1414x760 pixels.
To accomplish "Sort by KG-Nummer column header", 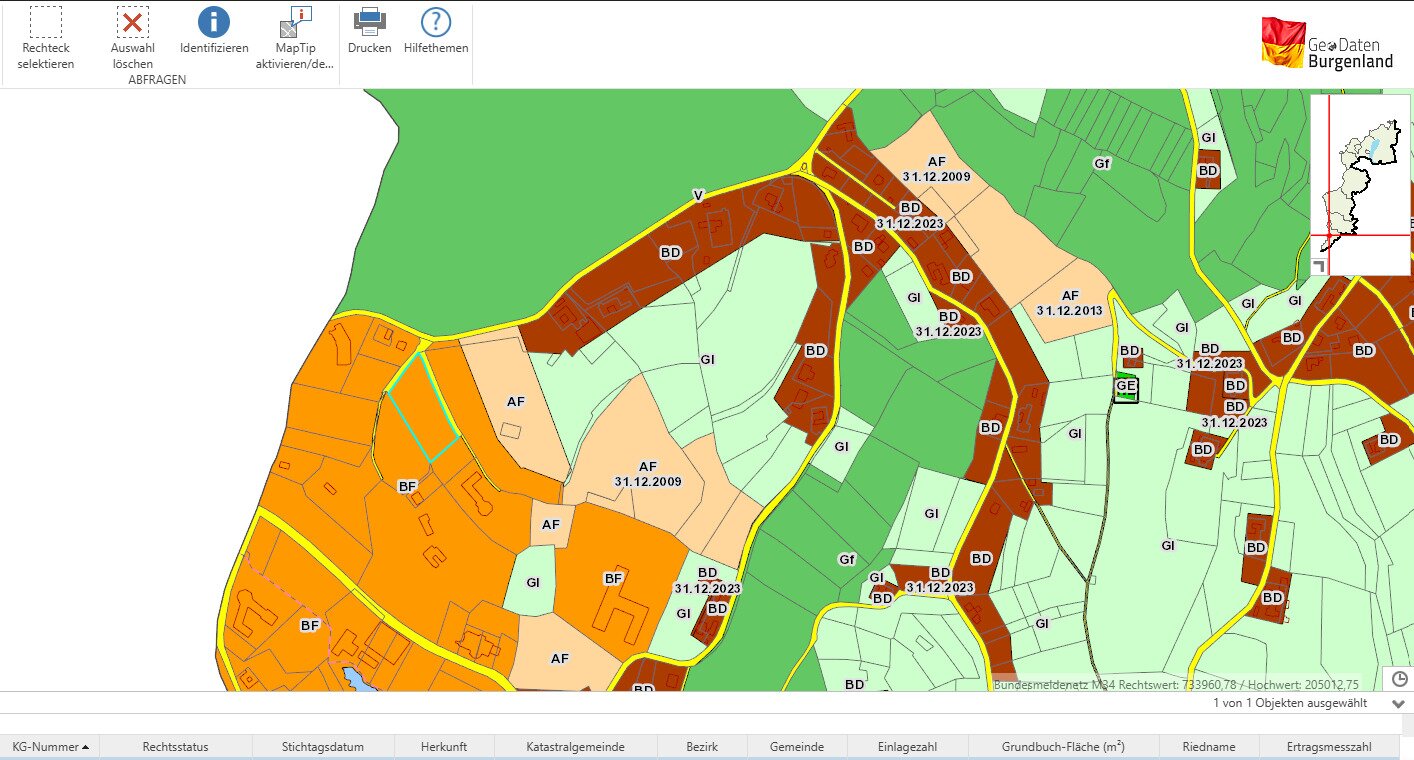I will pyautogui.click(x=50, y=747).
